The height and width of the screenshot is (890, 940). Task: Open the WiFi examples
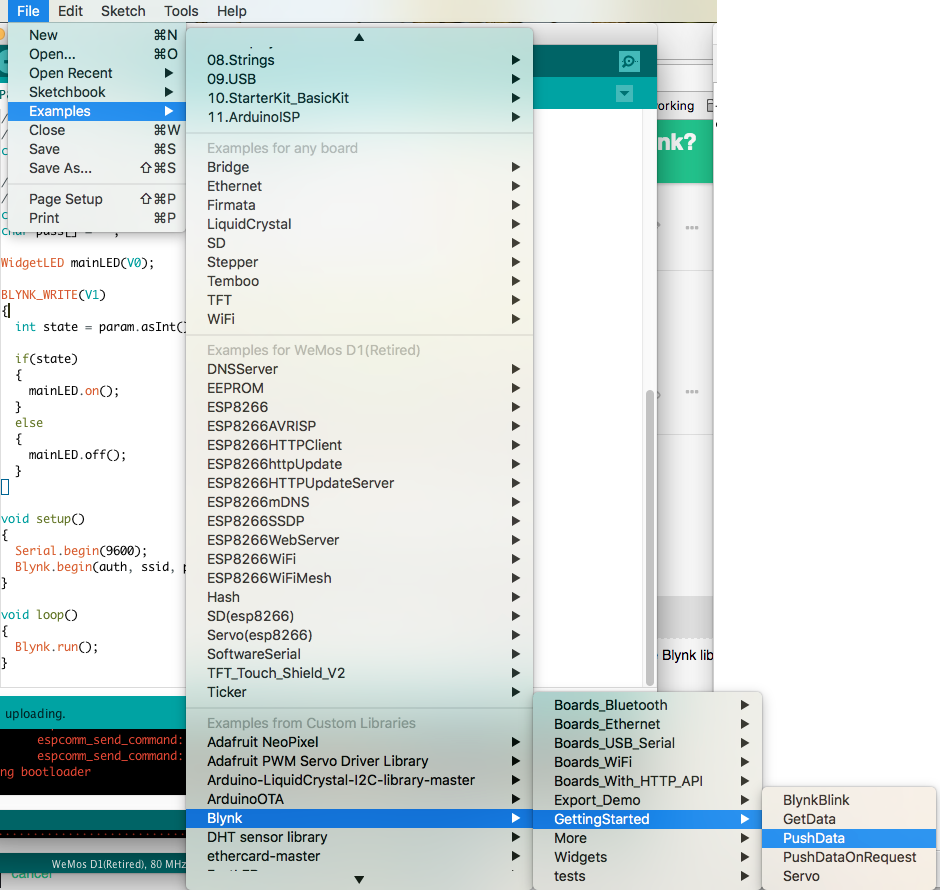click(359, 319)
